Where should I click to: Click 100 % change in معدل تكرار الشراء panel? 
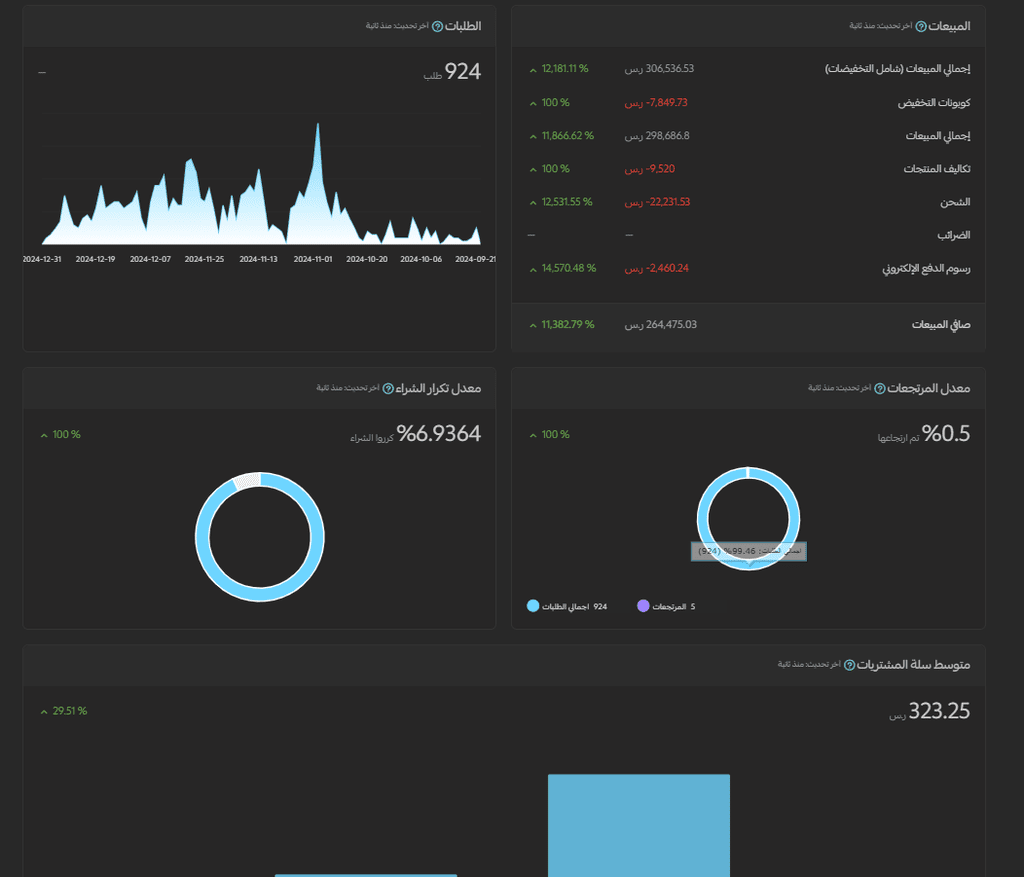[66, 435]
